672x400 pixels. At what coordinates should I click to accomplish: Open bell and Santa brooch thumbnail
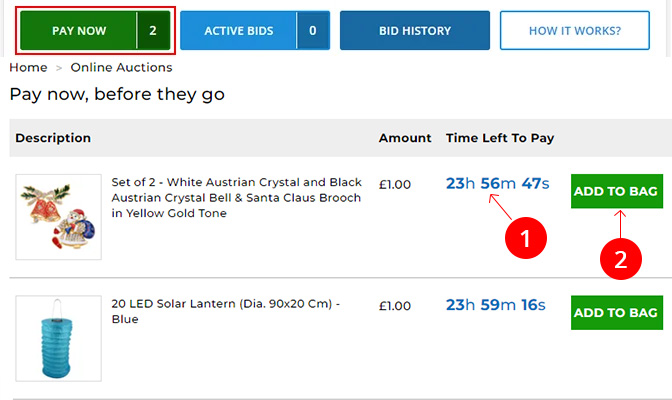[58, 215]
